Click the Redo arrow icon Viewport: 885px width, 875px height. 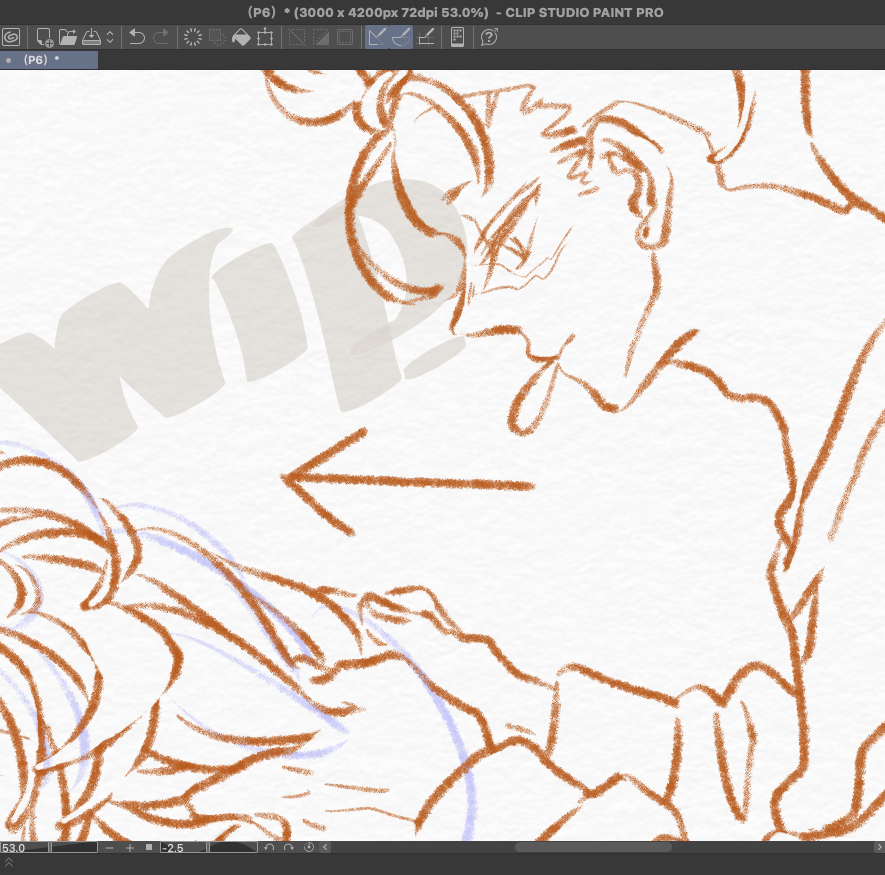161,37
